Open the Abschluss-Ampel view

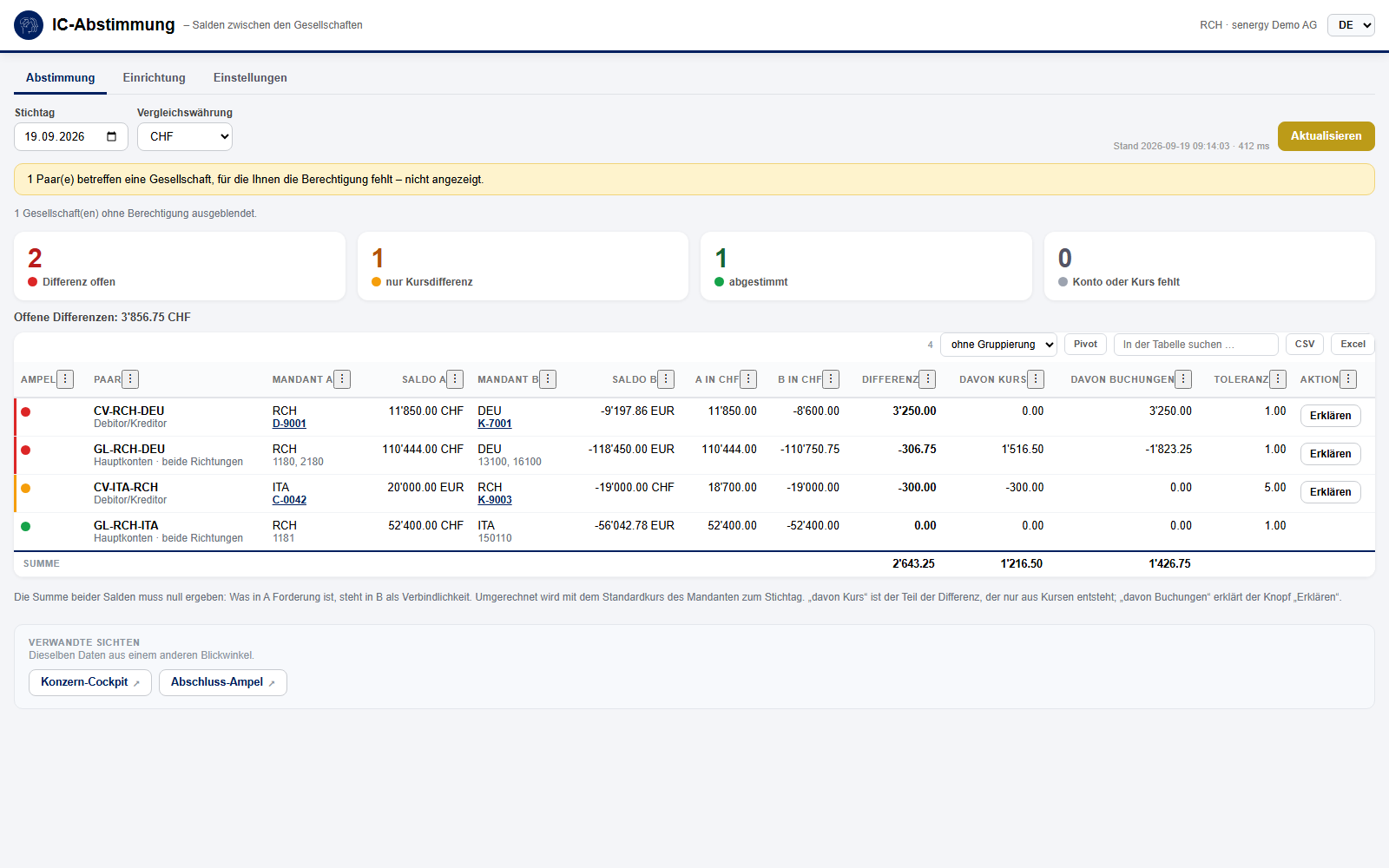223,682
